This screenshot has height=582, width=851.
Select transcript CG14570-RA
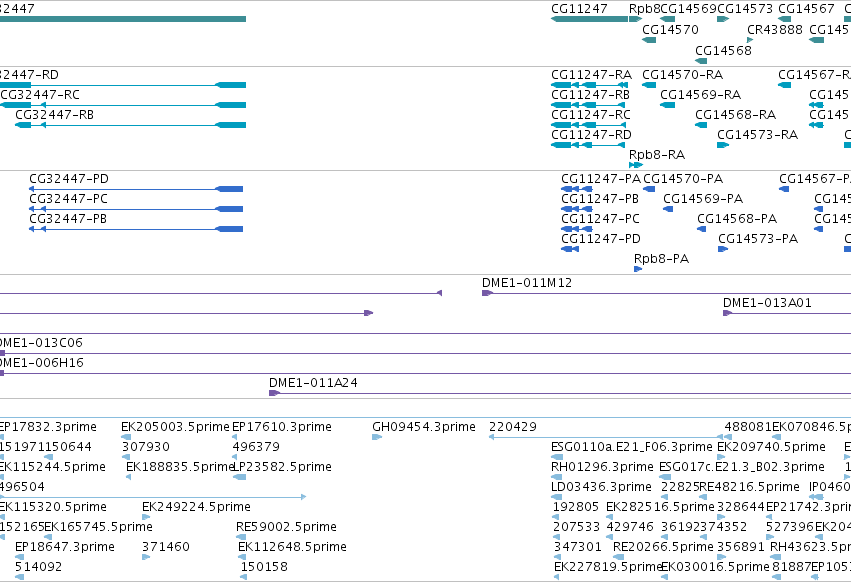click(x=683, y=74)
